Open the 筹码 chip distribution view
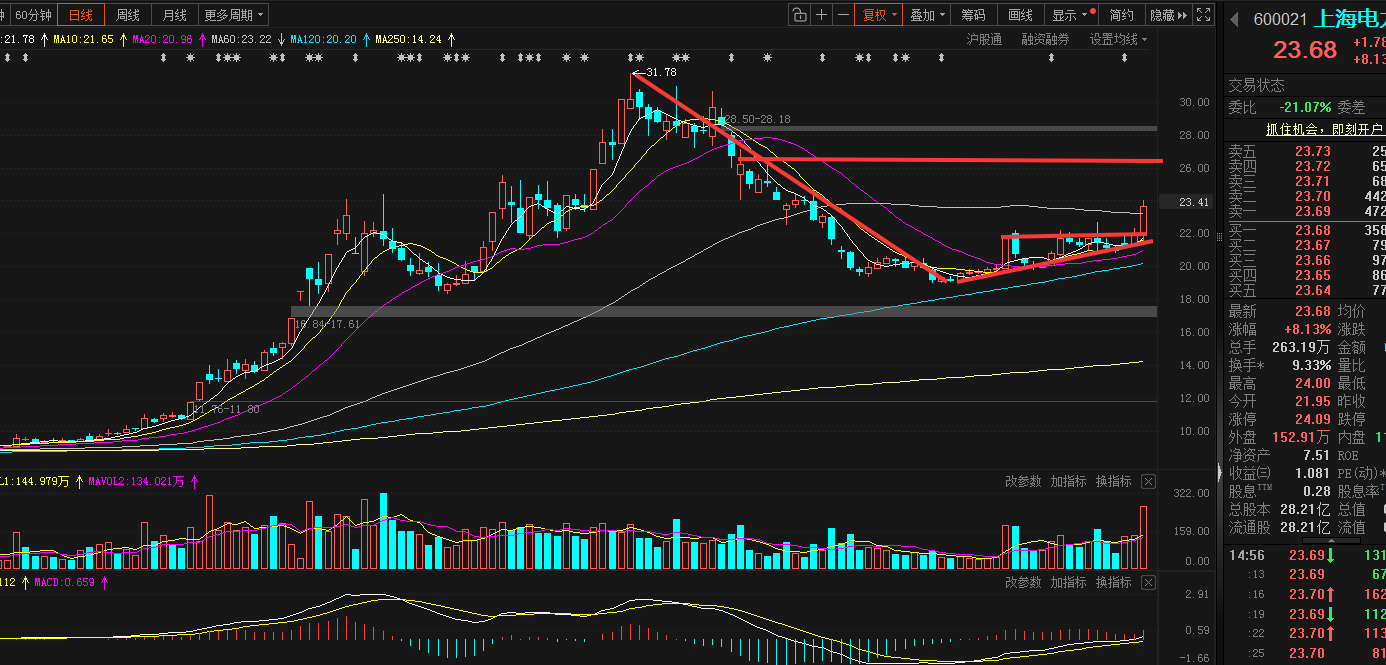The height and width of the screenshot is (665, 1386). point(973,15)
